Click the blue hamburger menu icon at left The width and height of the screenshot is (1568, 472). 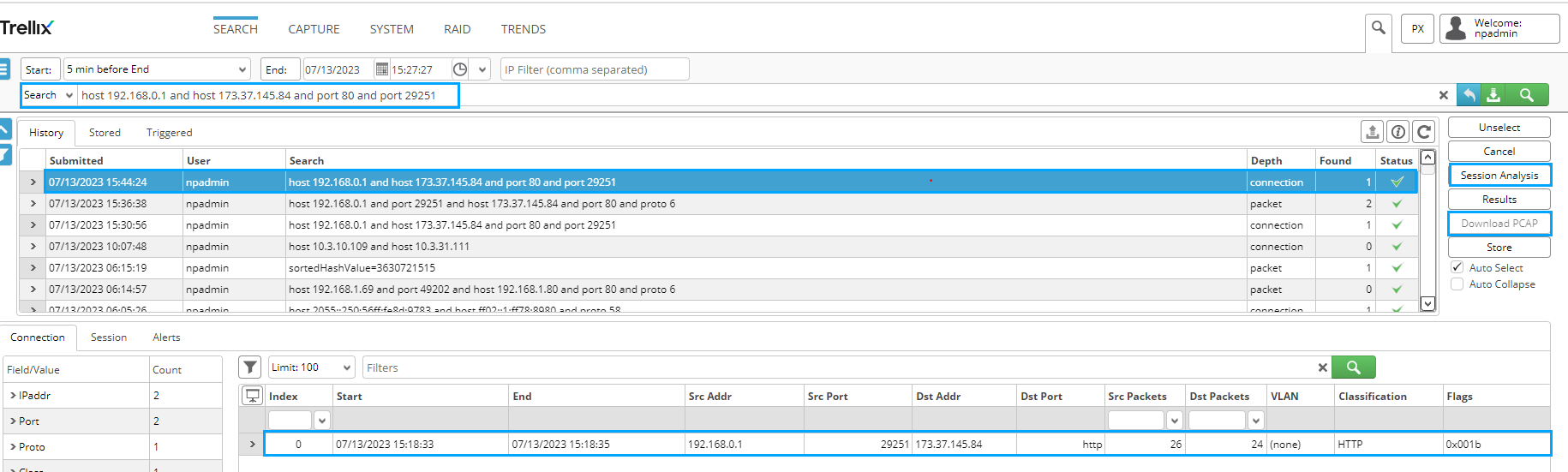[x=4, y=69]
